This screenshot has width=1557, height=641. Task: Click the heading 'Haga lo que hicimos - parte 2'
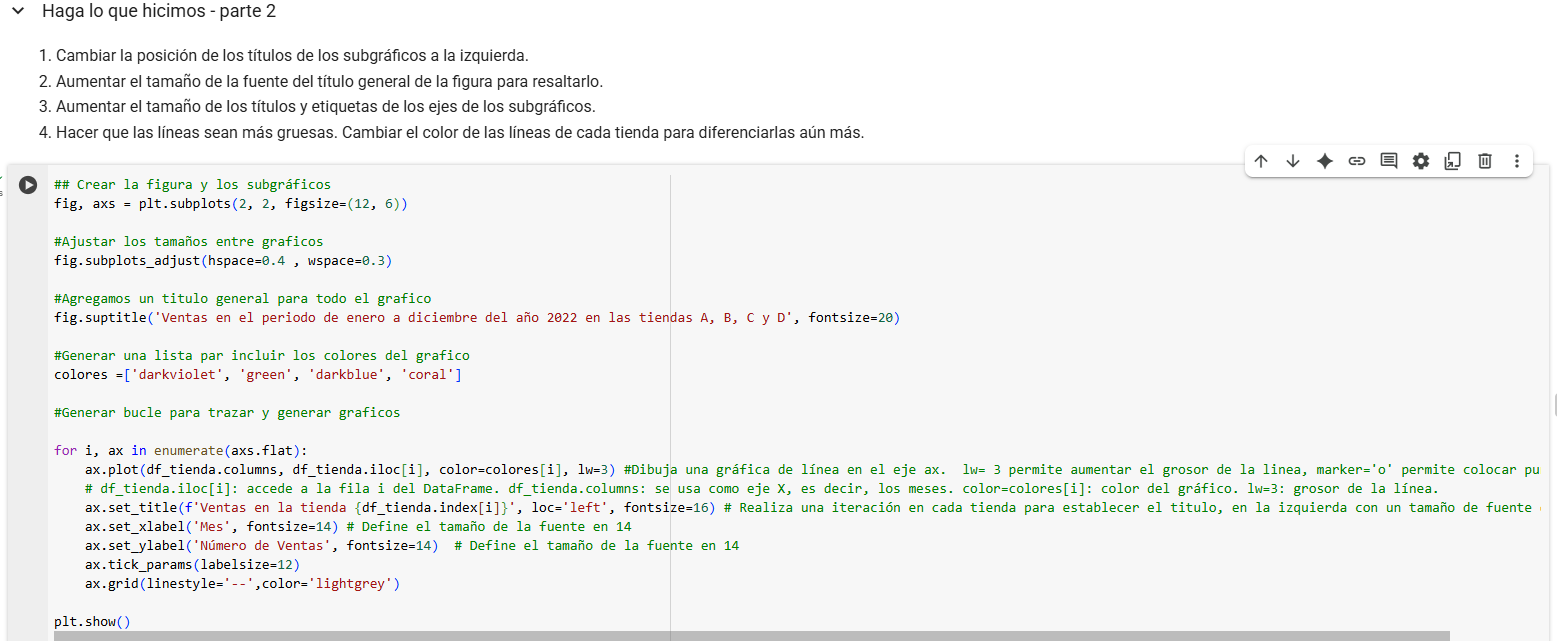(159, 12)
